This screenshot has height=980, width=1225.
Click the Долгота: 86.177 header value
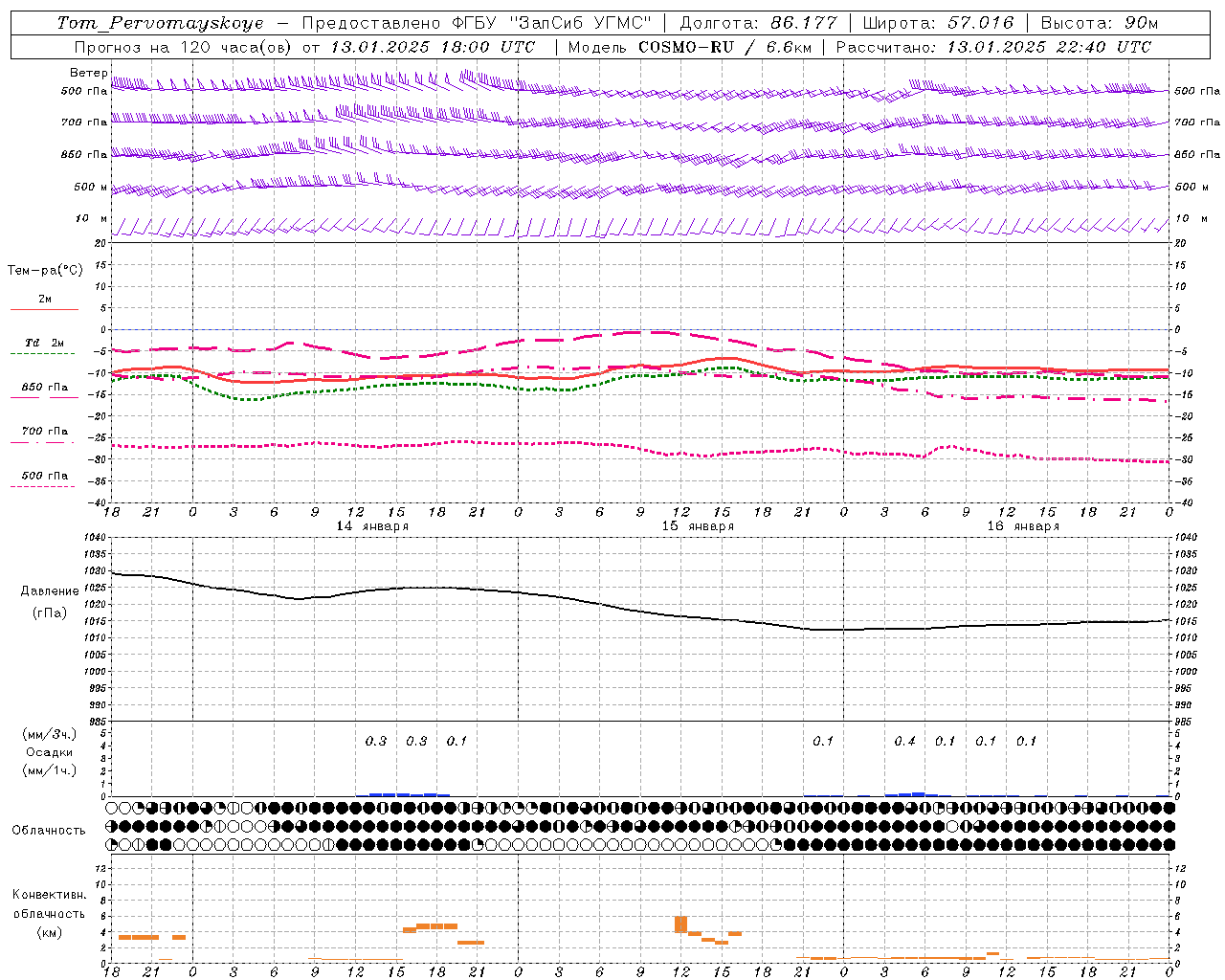pos(758,23)
